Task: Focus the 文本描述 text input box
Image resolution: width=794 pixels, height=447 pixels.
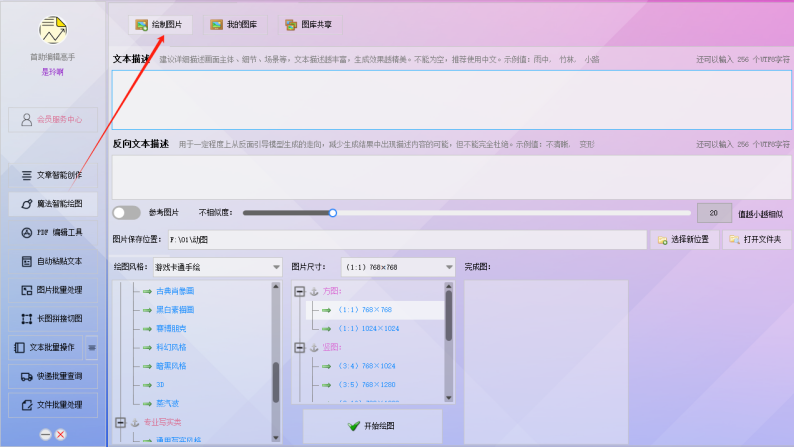Action: (452, 100)
